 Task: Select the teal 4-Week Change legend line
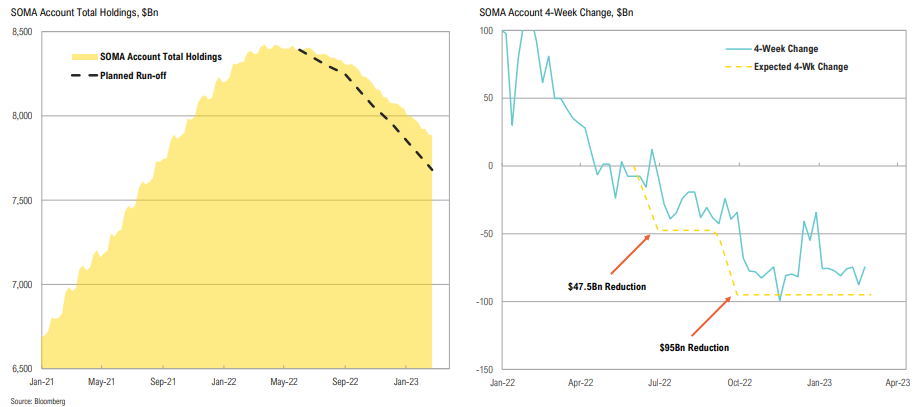[x=737, y=47]
